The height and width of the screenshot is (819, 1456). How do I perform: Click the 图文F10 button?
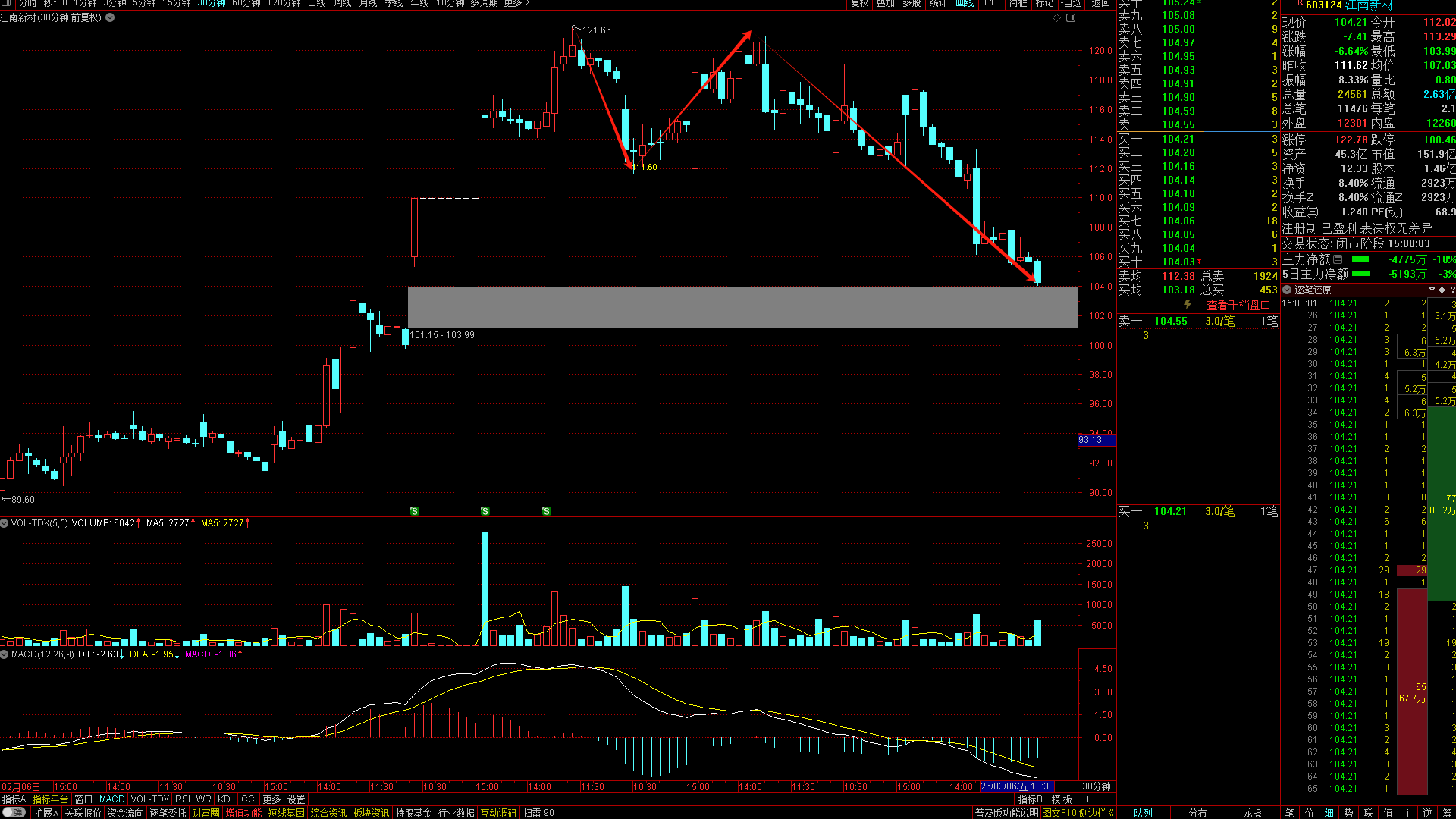coord(1059,813)
